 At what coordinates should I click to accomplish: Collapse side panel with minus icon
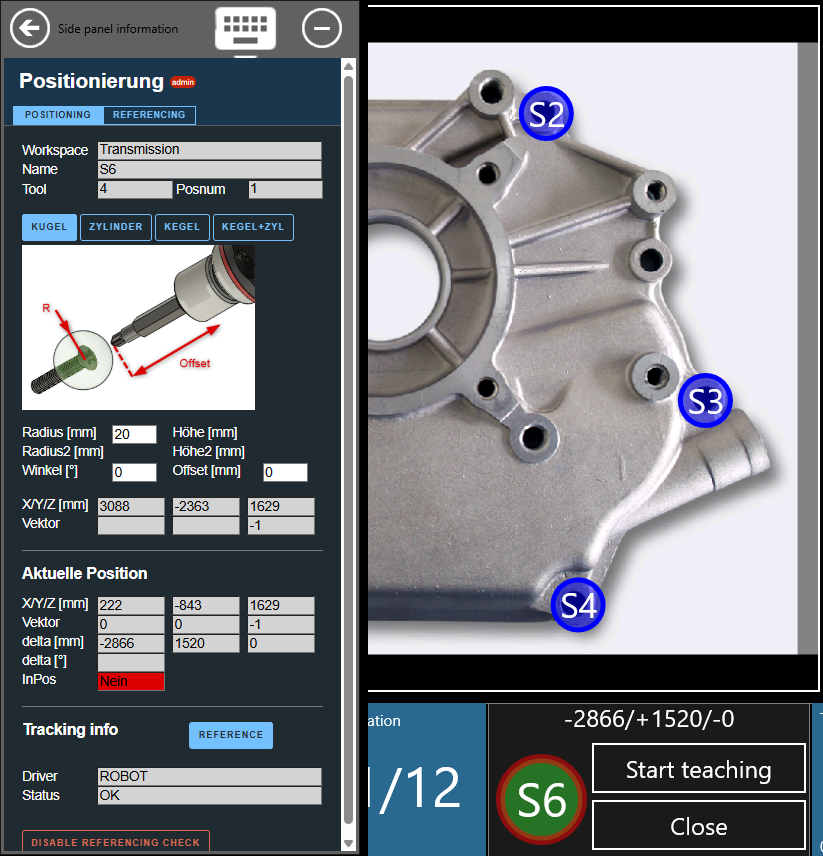click(x=322, y=28)
